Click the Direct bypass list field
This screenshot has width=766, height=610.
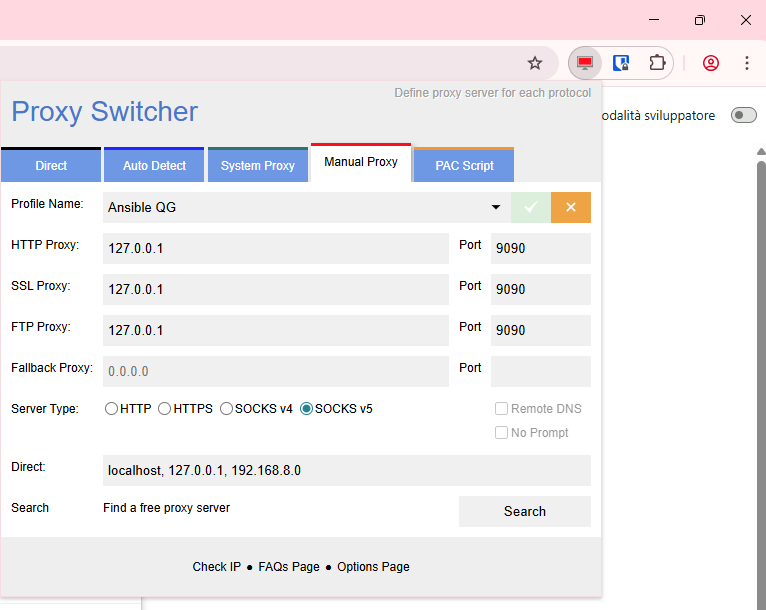346,470
